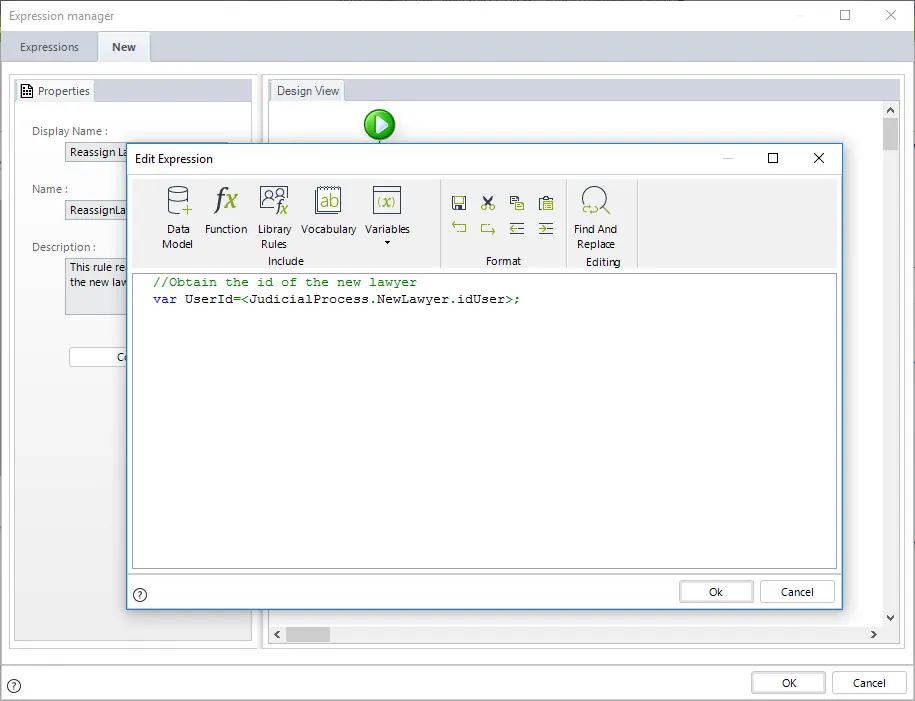The image size is (915, 701).
Task: Click the Design View horizontal scrollbar thumb
Action: 308,634
